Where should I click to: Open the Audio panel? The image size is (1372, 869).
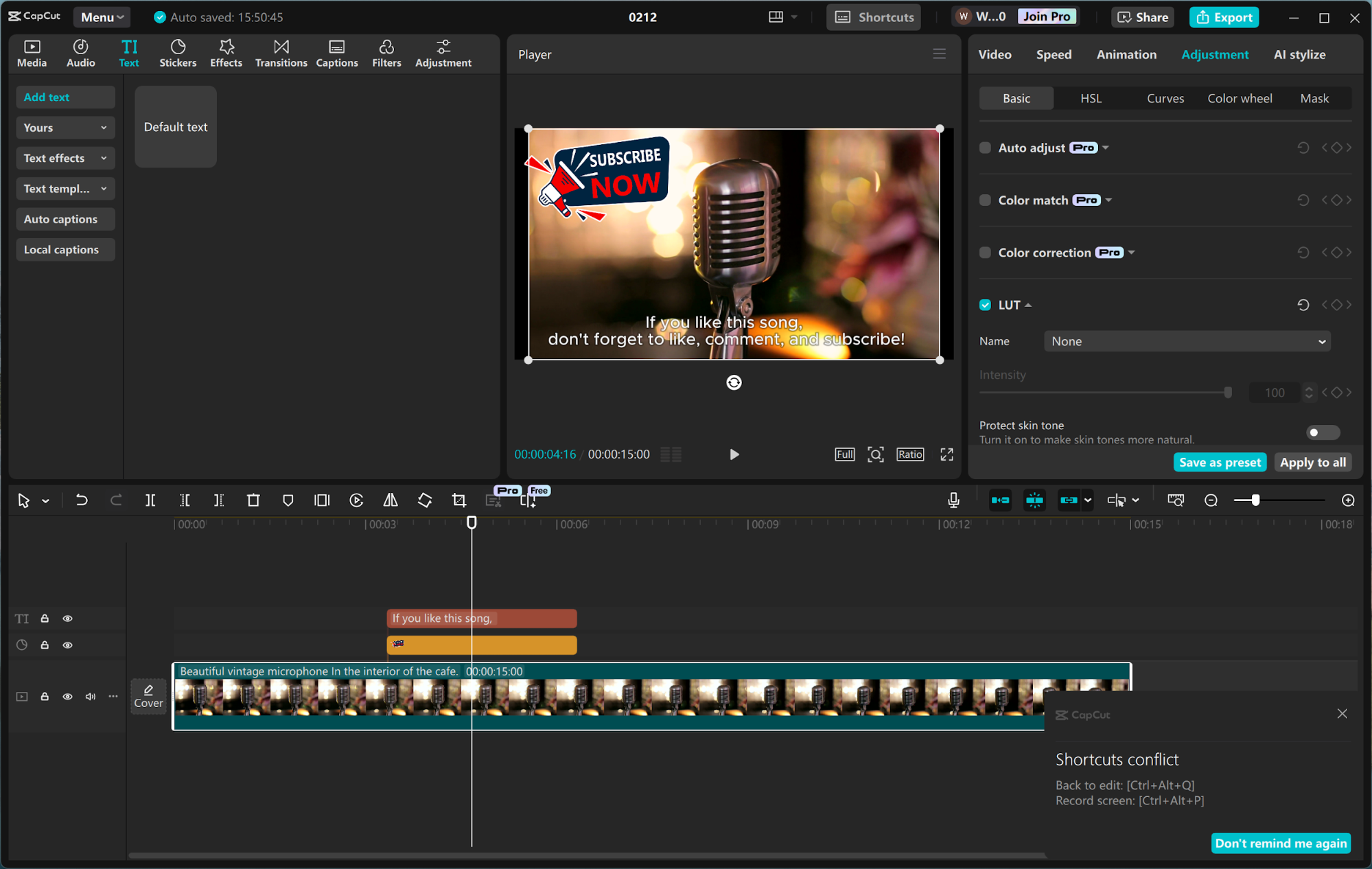80,53
